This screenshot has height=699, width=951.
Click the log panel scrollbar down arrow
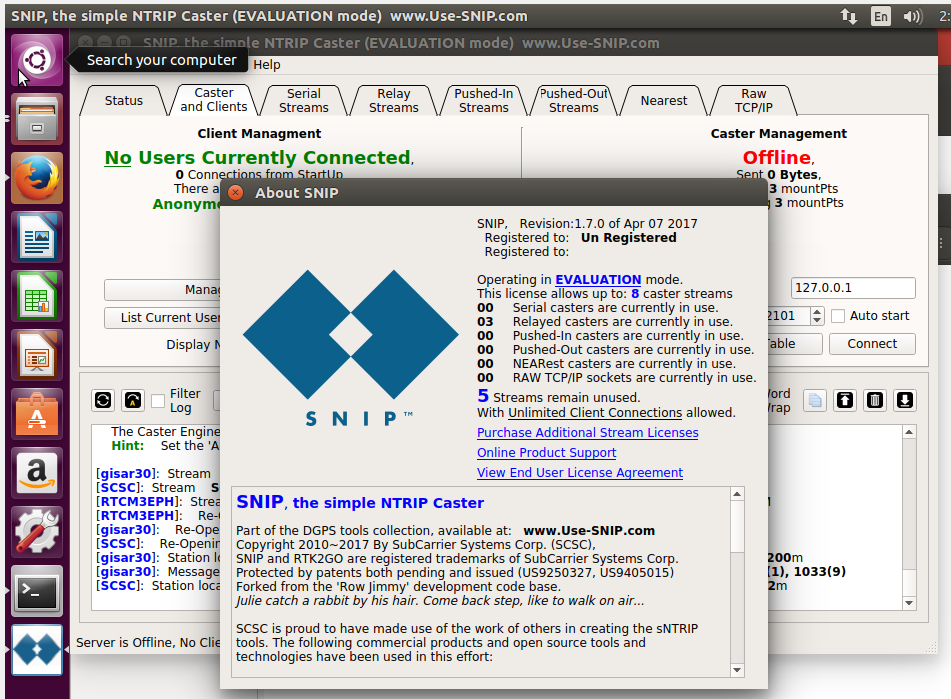(x=909, y=603)
